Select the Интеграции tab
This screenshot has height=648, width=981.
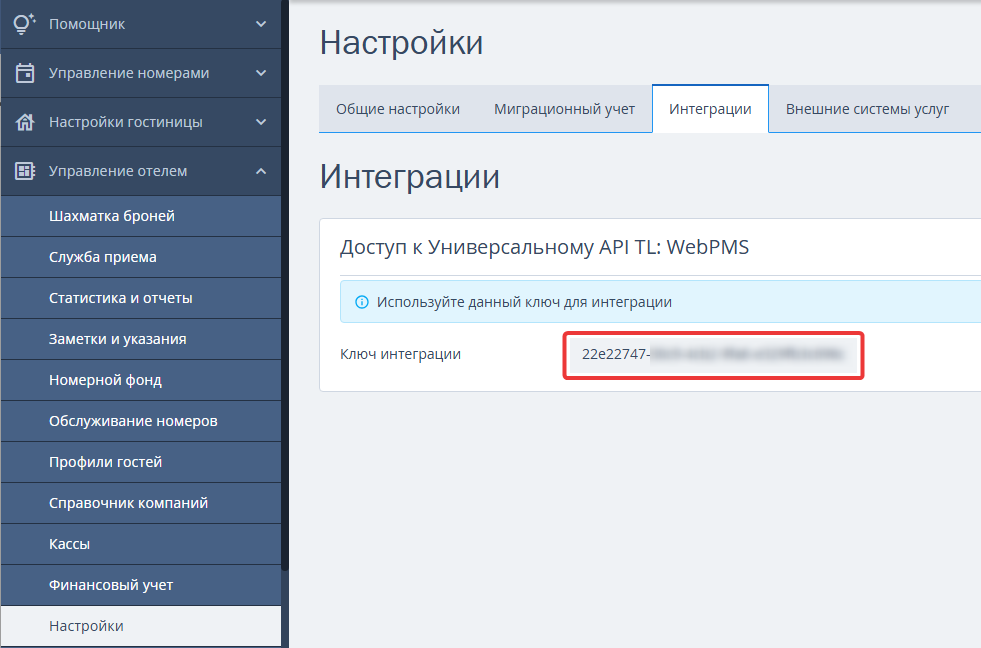(x=710, y=109)
